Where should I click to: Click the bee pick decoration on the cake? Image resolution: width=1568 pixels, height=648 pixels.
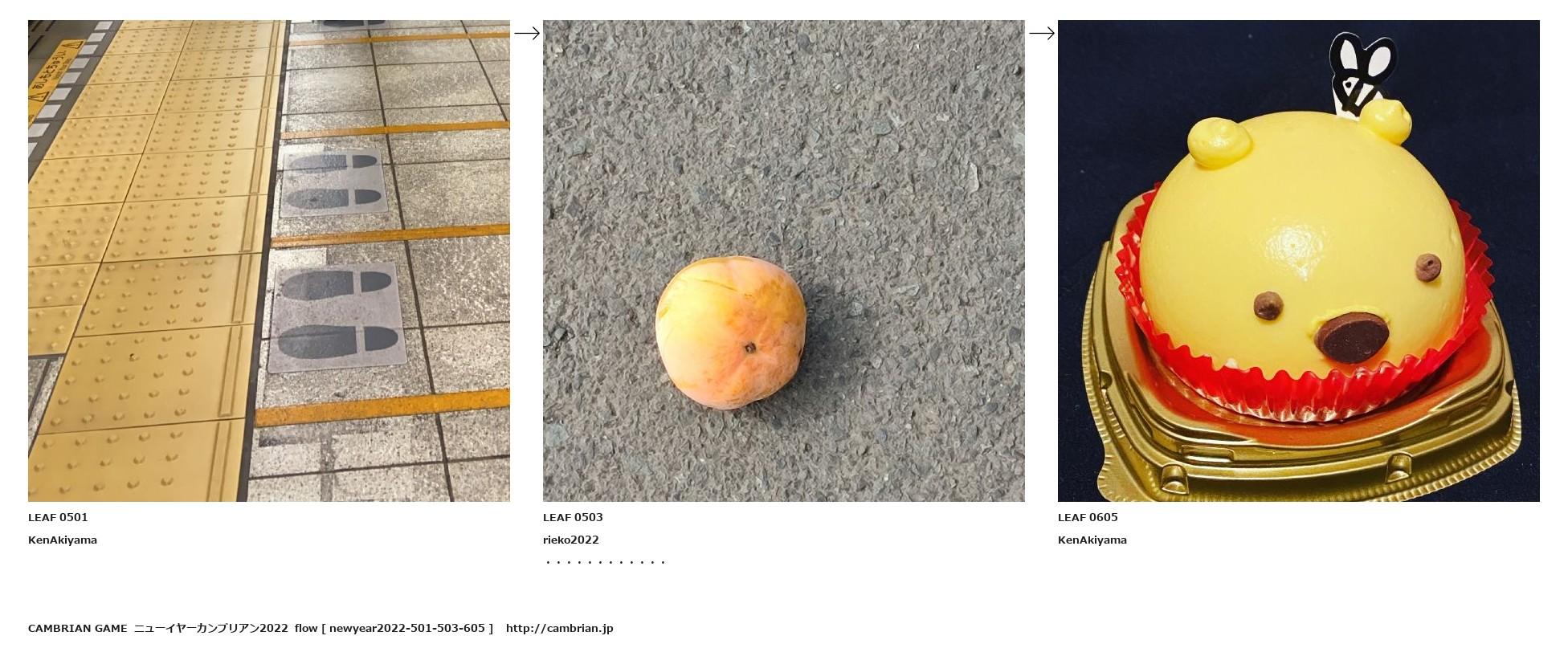point(1362,72)
